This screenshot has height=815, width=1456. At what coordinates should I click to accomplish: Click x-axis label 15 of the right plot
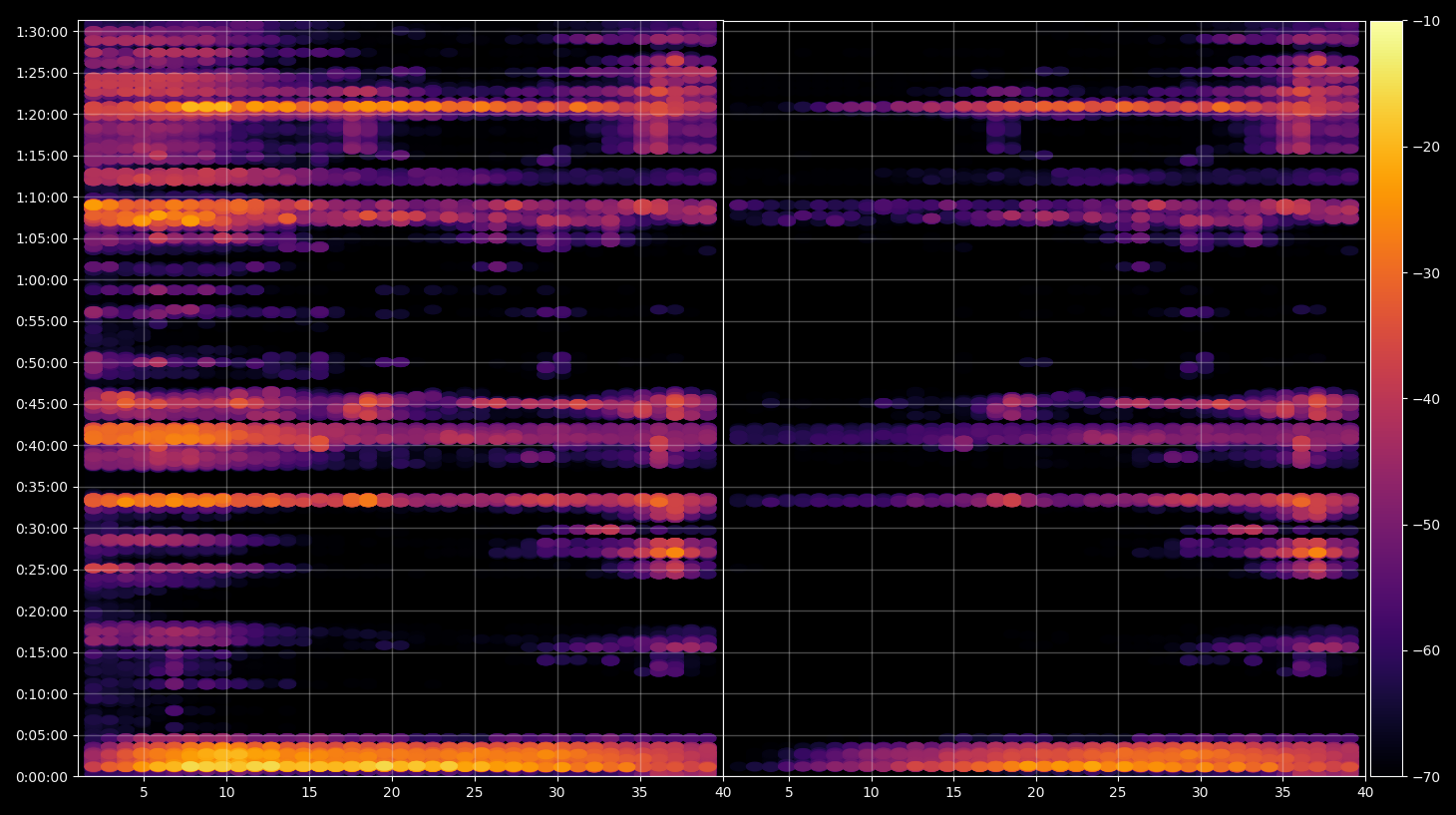click(953, 793)
